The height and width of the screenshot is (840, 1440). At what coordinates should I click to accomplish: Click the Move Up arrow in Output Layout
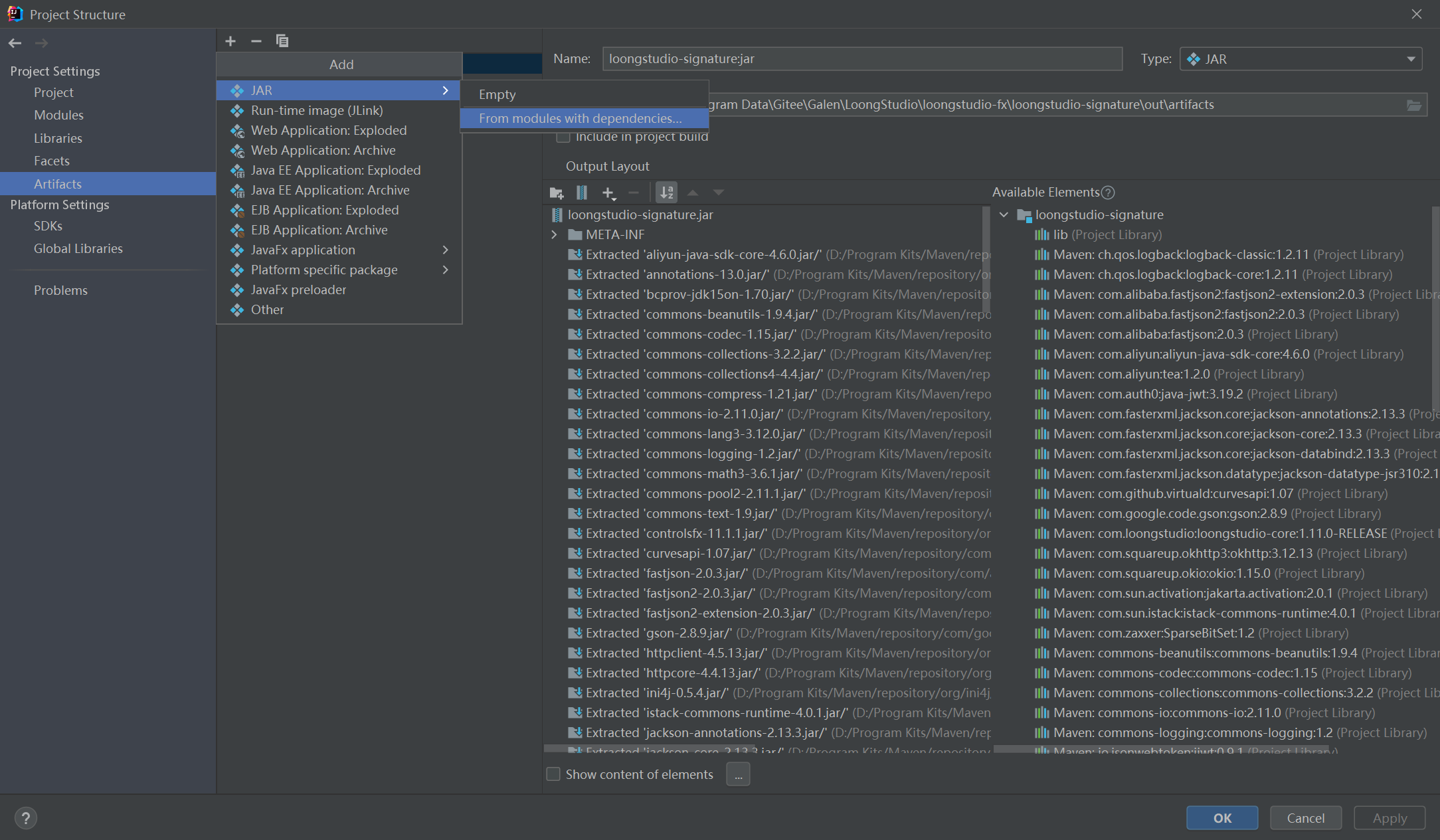[693, 193]
